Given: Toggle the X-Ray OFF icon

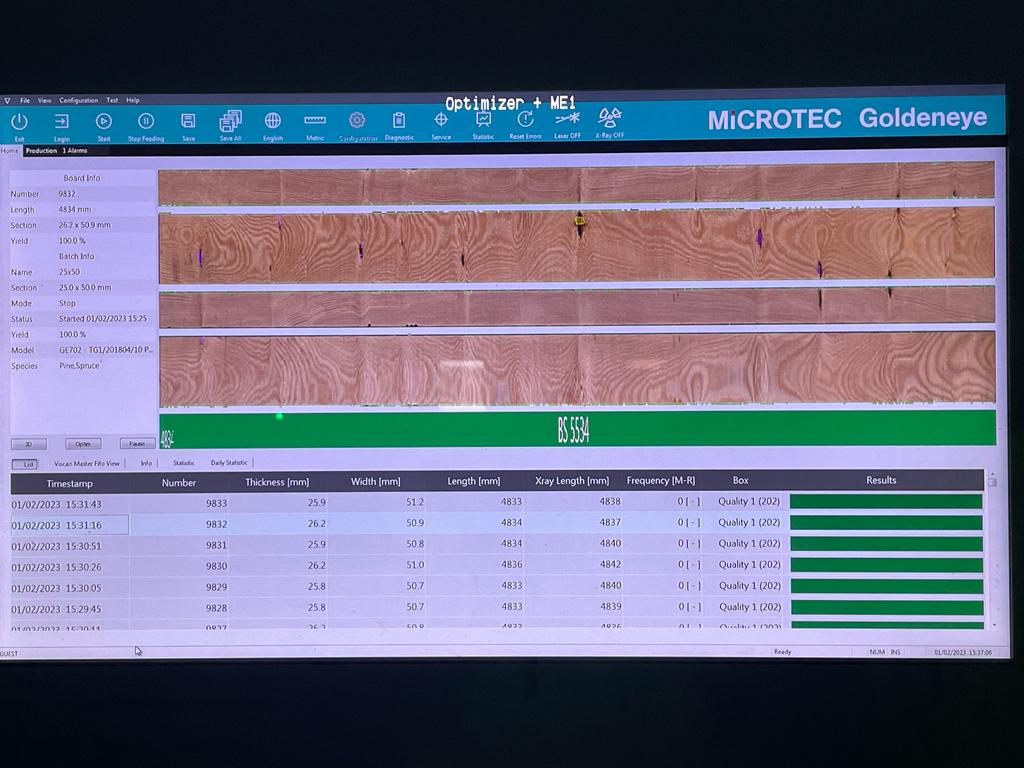Looking at the screenshot, I should tap(609, 118).
